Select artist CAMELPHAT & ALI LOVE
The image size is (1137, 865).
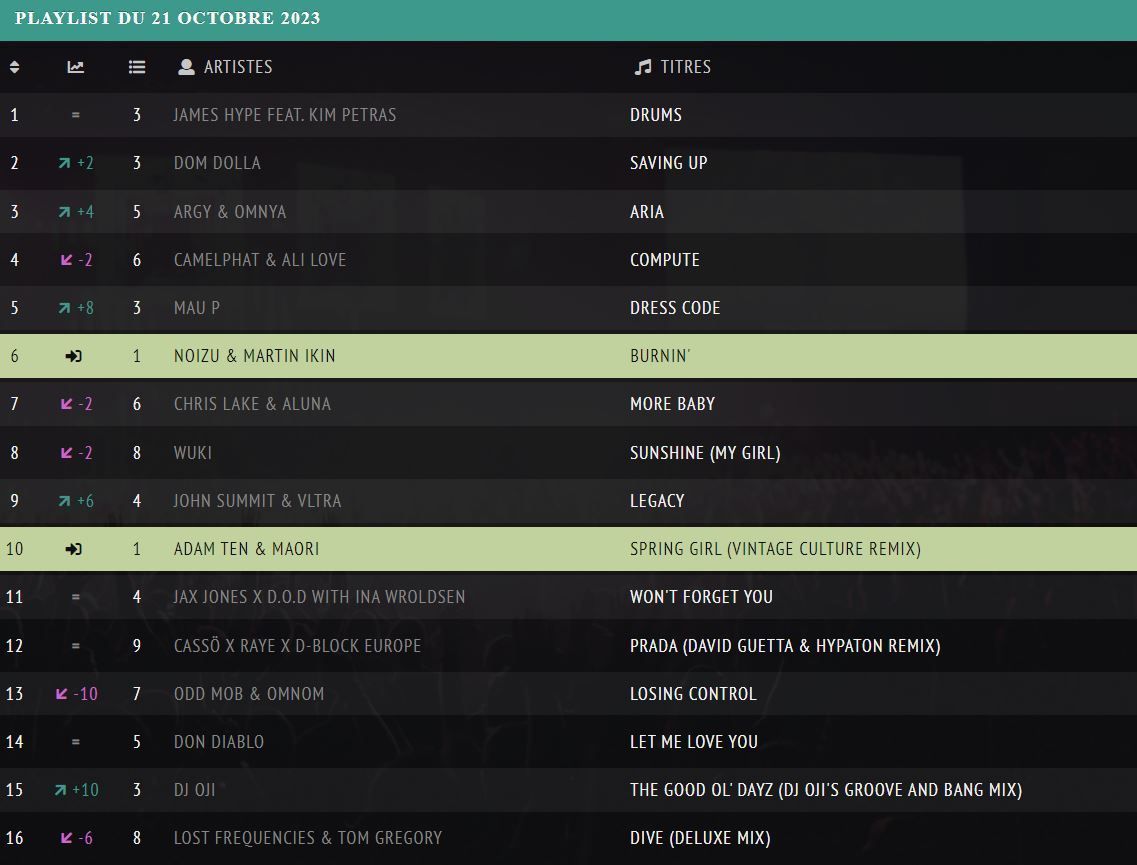(260, 260)
